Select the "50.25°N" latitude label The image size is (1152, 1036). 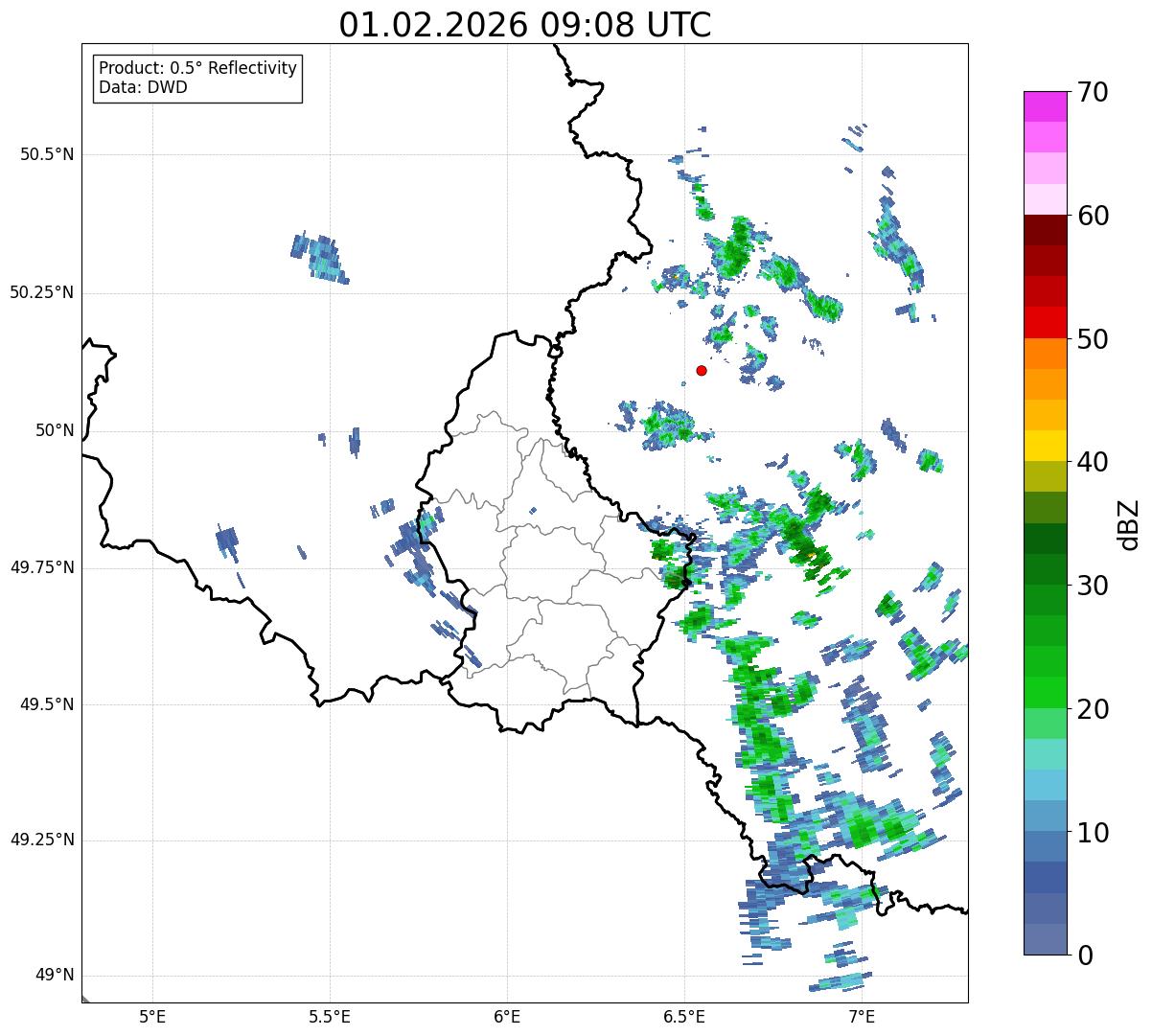pos(42,292)
